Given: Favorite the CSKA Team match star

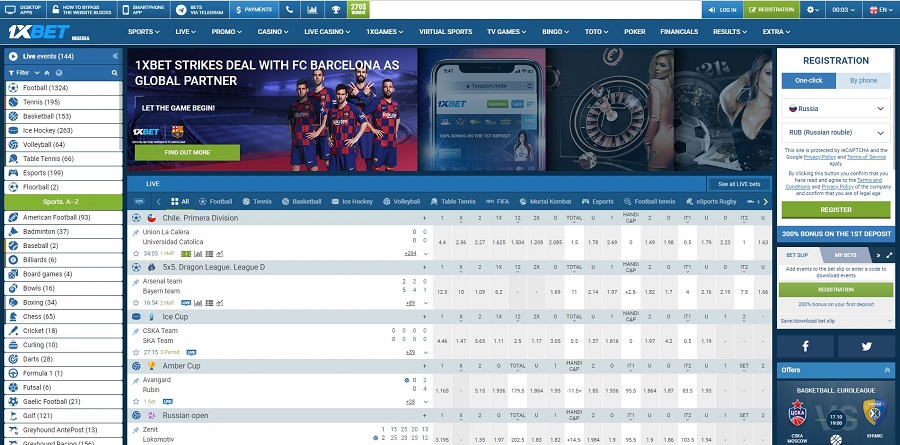Looking at the screenshot, I should pyautogui.click(x=136, y=352).
